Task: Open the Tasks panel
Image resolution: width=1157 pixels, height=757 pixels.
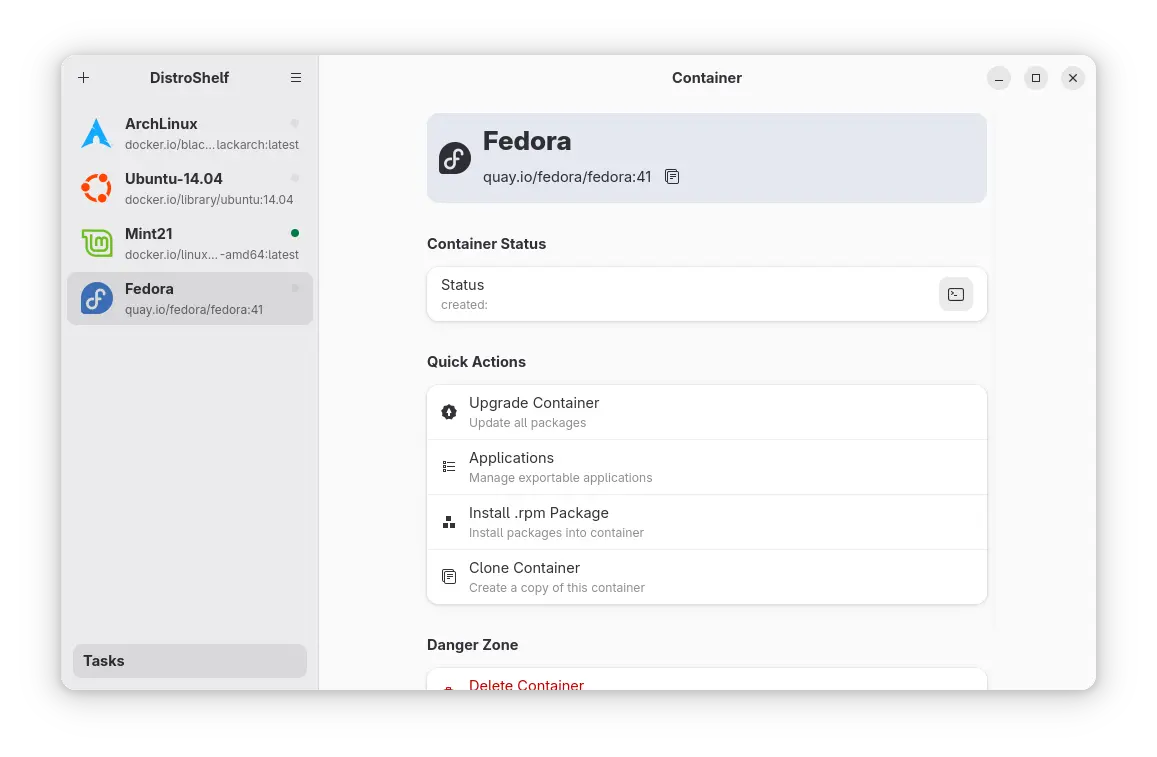Action: [x=190, y=661]
